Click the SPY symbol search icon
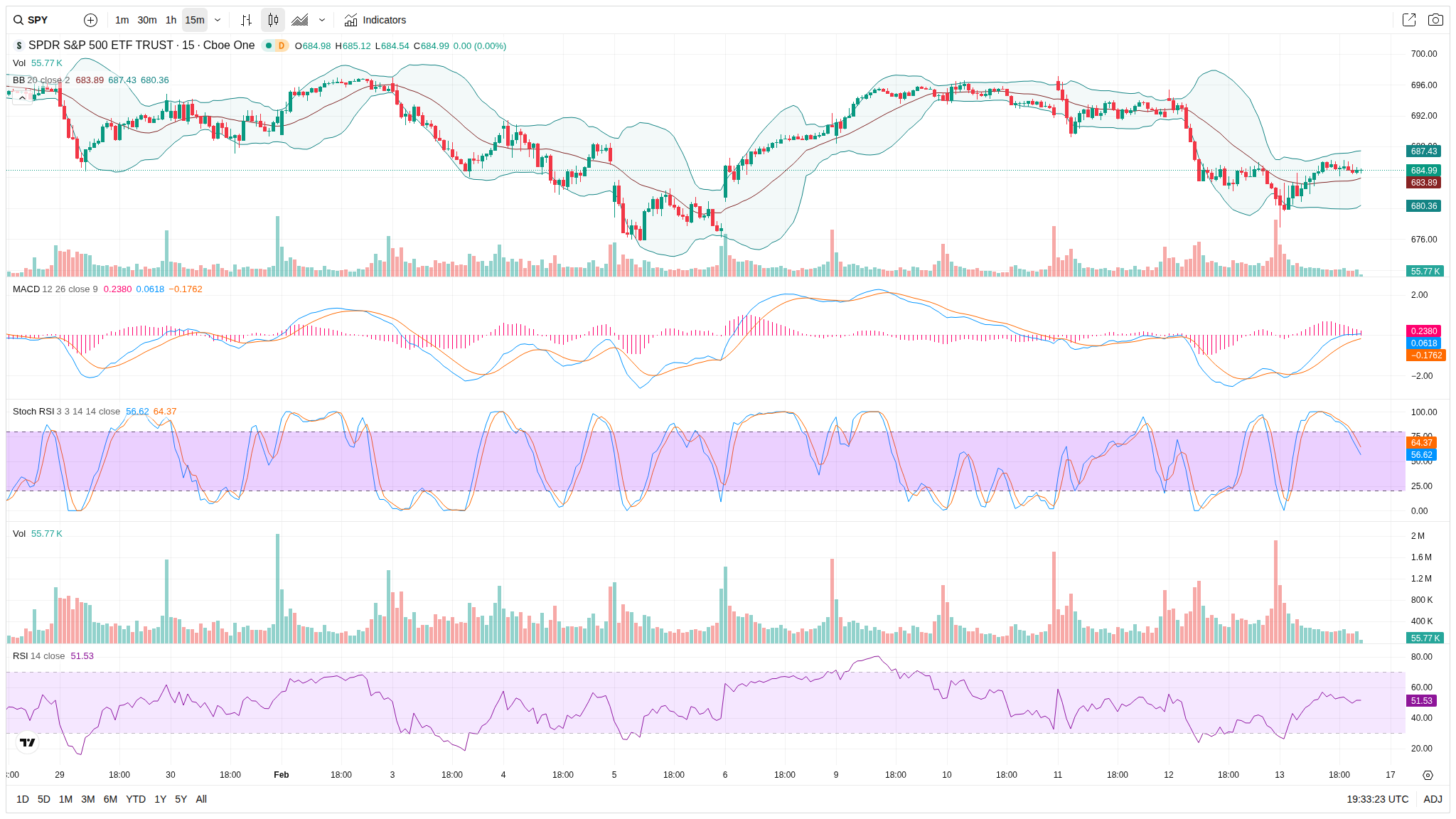This screenshot has height=819, width=1456. click(18, 20)
